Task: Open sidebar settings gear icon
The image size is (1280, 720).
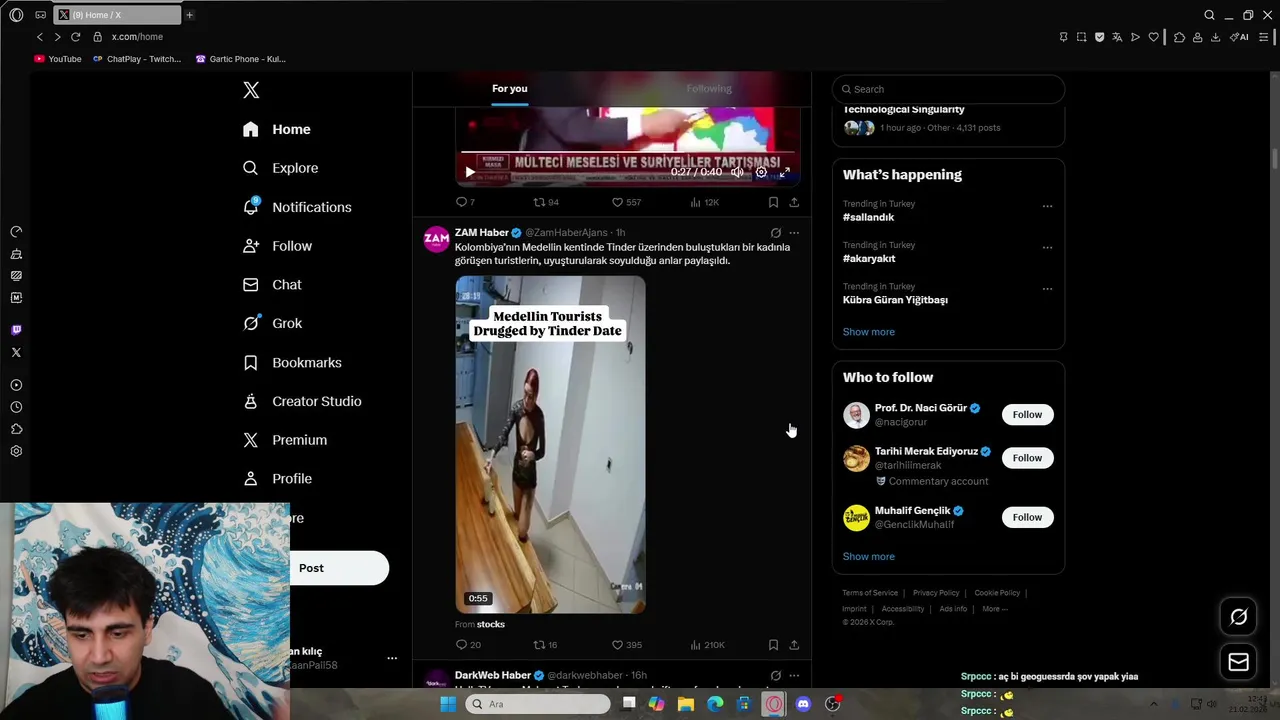Action: click(x=16, y=451)
